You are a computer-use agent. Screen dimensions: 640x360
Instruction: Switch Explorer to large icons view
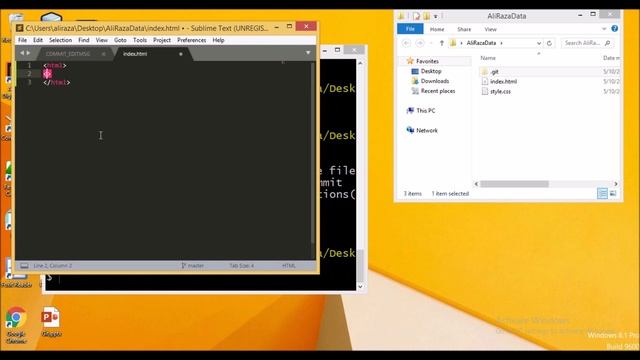click(613, 193)
